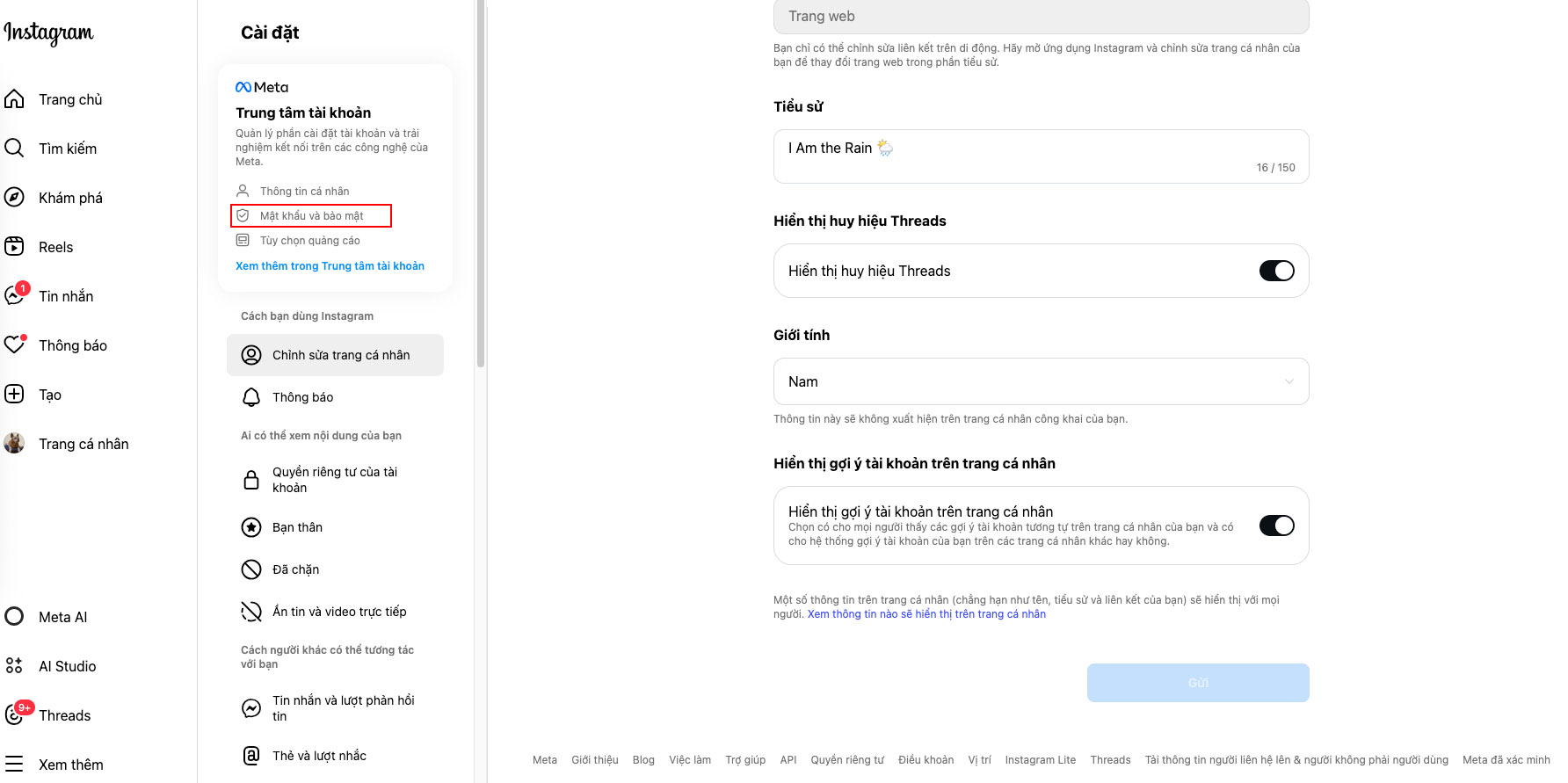Click the Instagram logo
The width and height of the screenshot is (1568, 783).
point(48,33)
